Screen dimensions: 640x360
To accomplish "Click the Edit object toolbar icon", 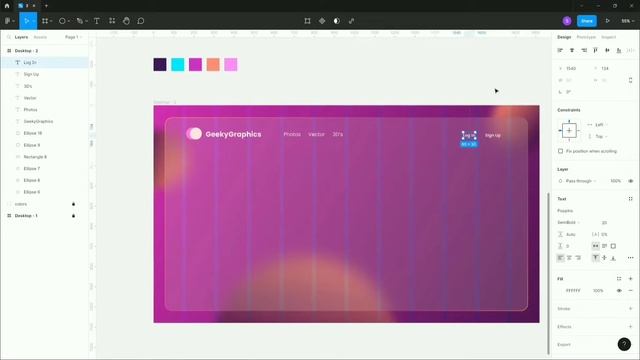I will coord(307,21).
